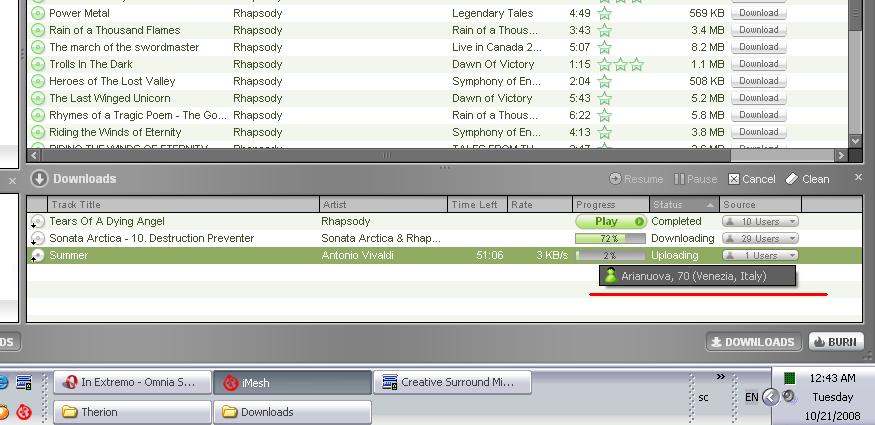Click the Rate column header

[x=539, y=205]
